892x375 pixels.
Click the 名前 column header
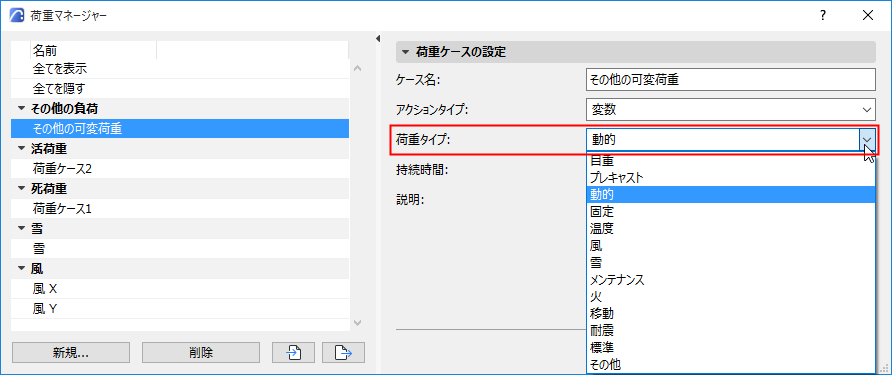pyautogui.click(x=93, y=50)
